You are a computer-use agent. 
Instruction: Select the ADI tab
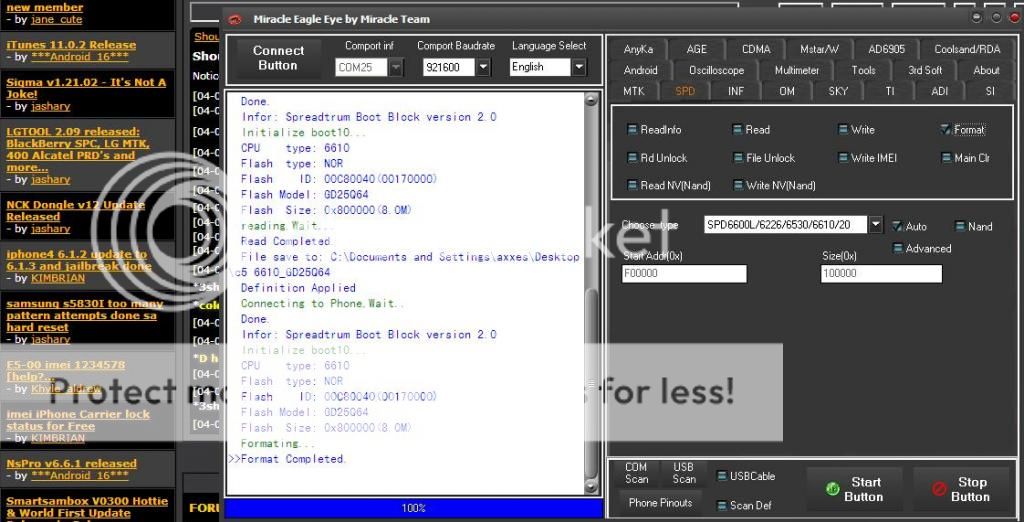pyautogui.click(x=940, y=91)
